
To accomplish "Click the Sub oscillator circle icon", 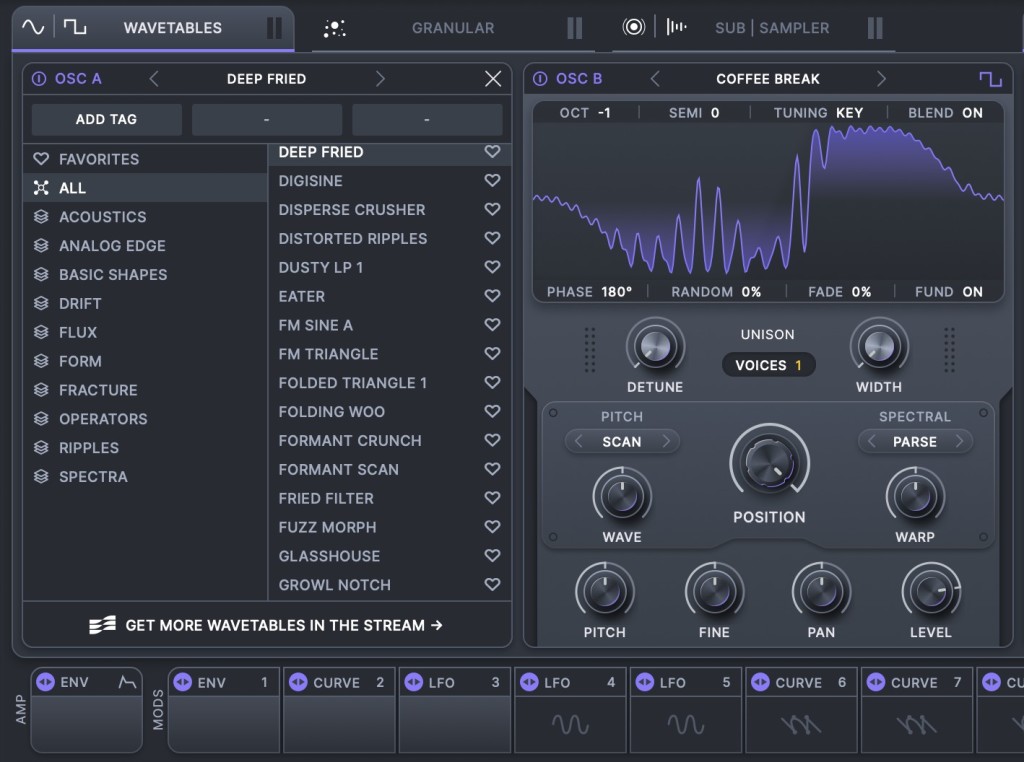I will pyautogui.click(x=633, y=28).
